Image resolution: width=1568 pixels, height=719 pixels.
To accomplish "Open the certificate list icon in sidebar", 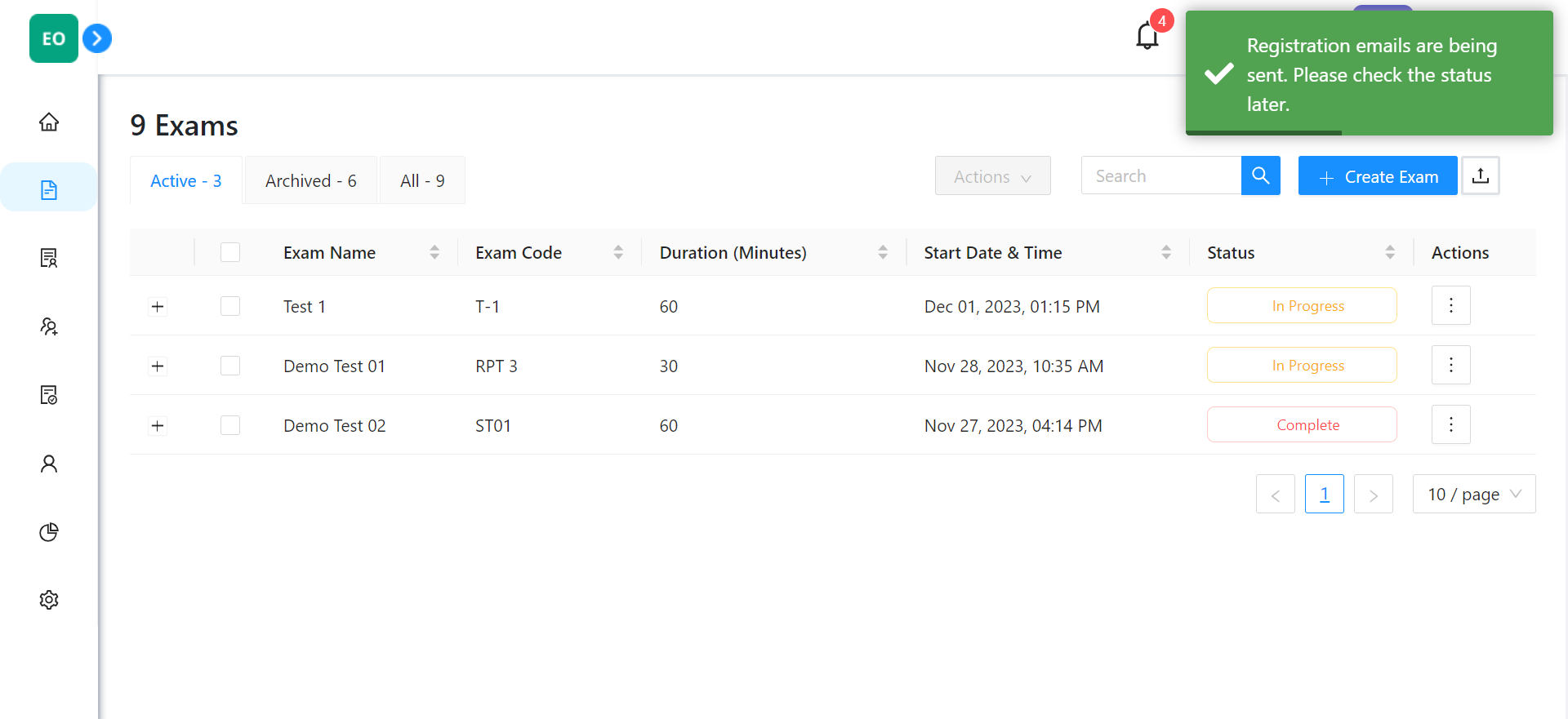I will coord(49,258).
